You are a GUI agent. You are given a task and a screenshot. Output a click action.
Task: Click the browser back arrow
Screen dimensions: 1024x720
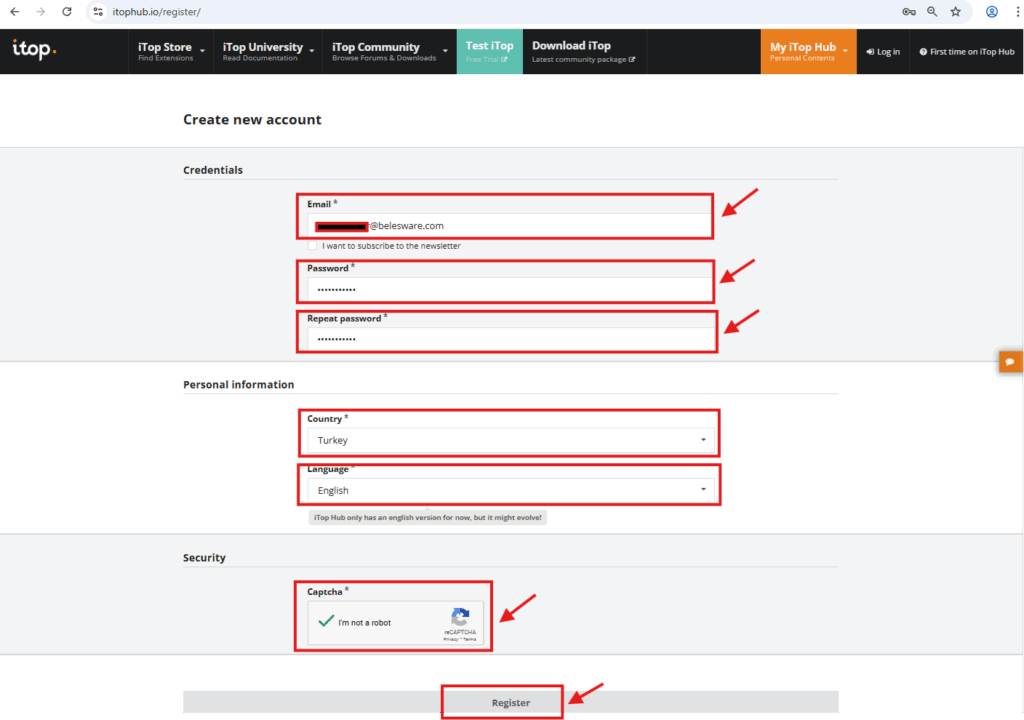[x=15, y=12]
